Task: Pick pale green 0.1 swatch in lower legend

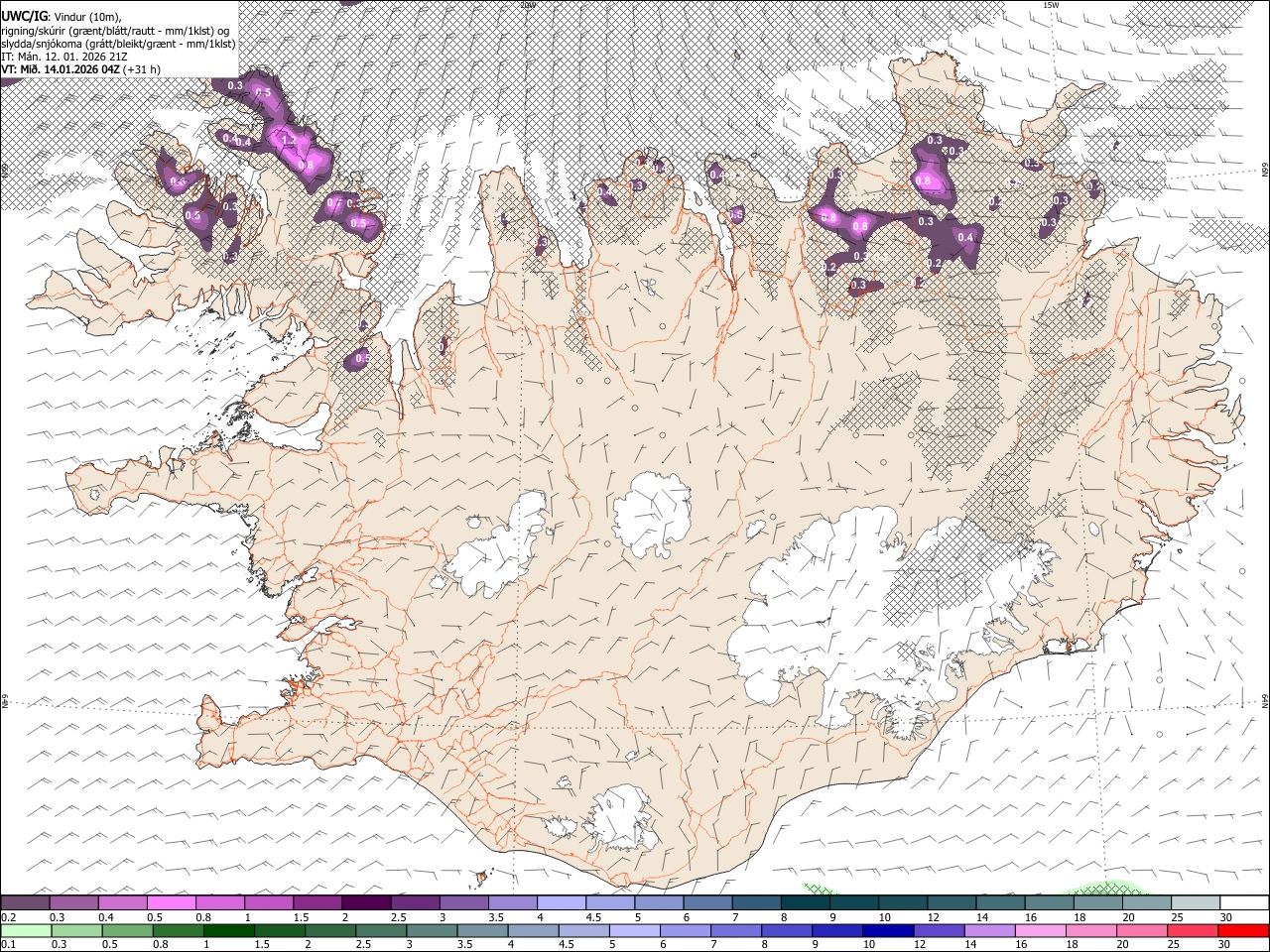Action: (26, 930)
